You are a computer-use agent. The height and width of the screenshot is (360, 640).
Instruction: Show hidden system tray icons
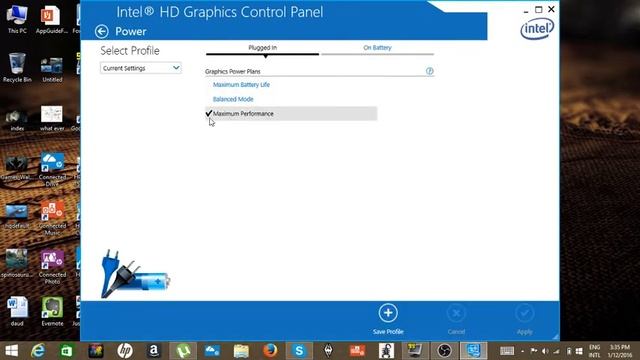coord(523,351)
